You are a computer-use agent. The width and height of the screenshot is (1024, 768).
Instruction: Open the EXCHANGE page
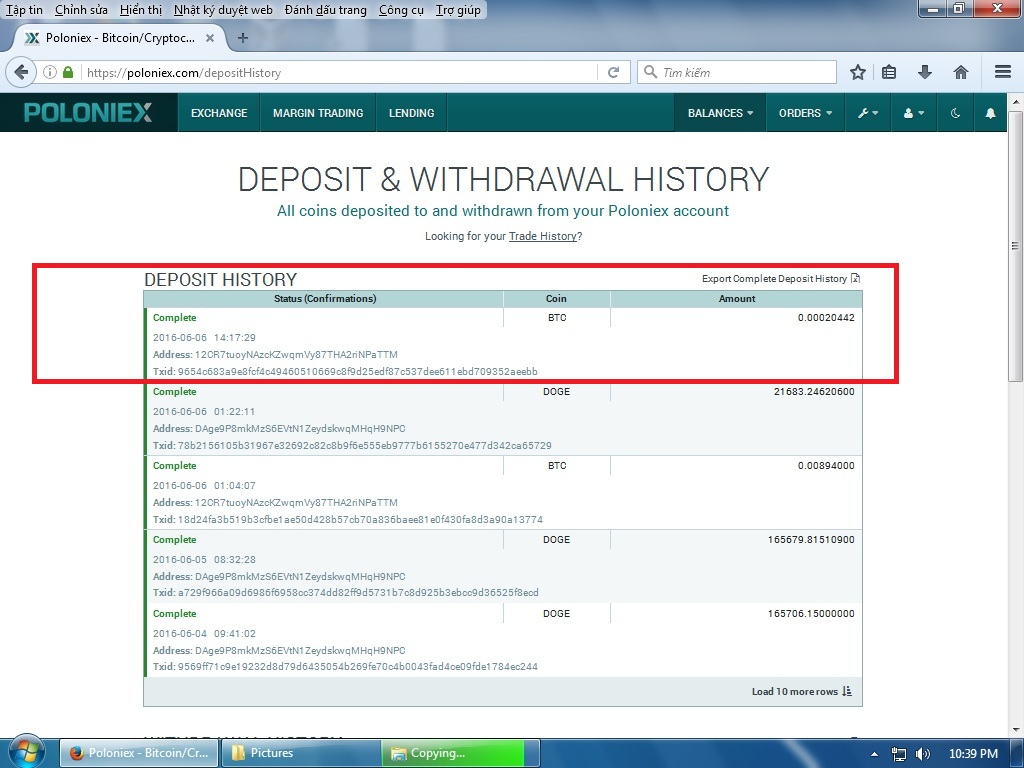(219, 113)
